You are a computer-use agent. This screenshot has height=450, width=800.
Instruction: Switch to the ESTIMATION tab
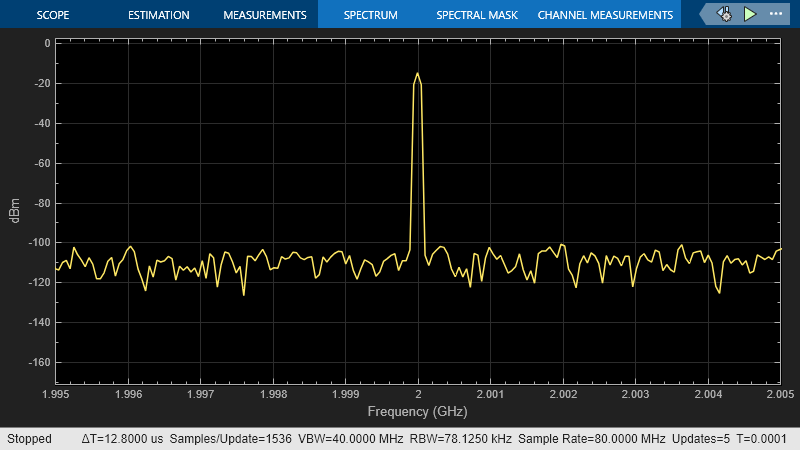point(158,15)
